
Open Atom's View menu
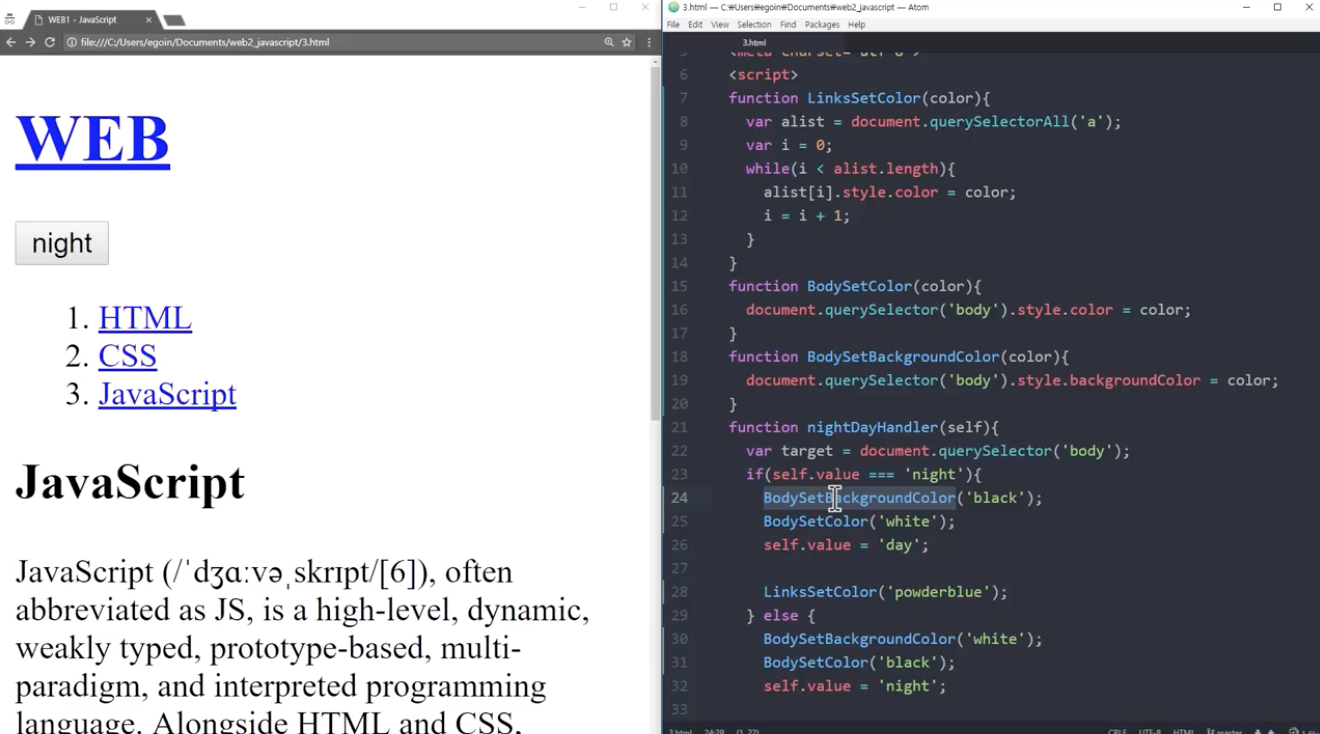tap(720, 25)
